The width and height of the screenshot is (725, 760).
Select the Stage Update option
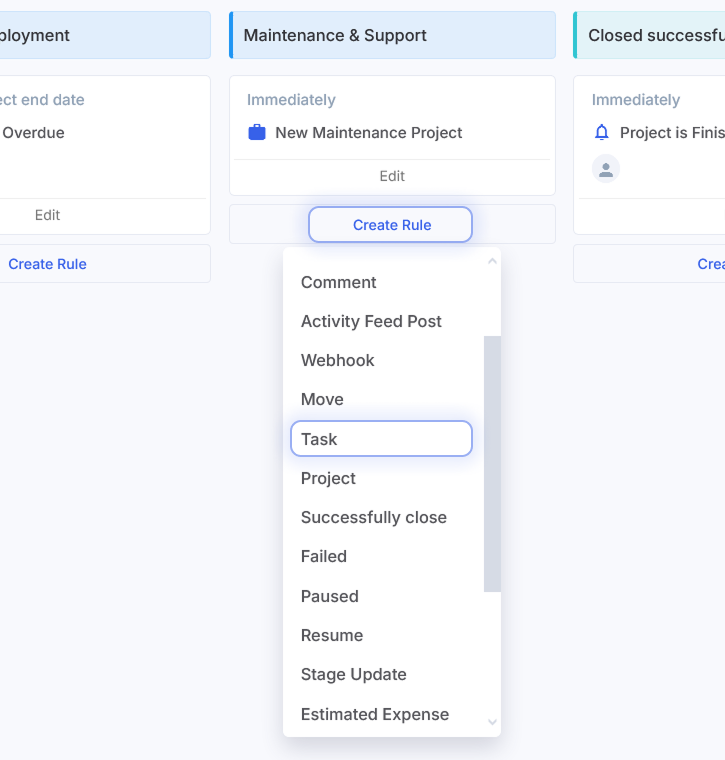(x=354, y=674)
